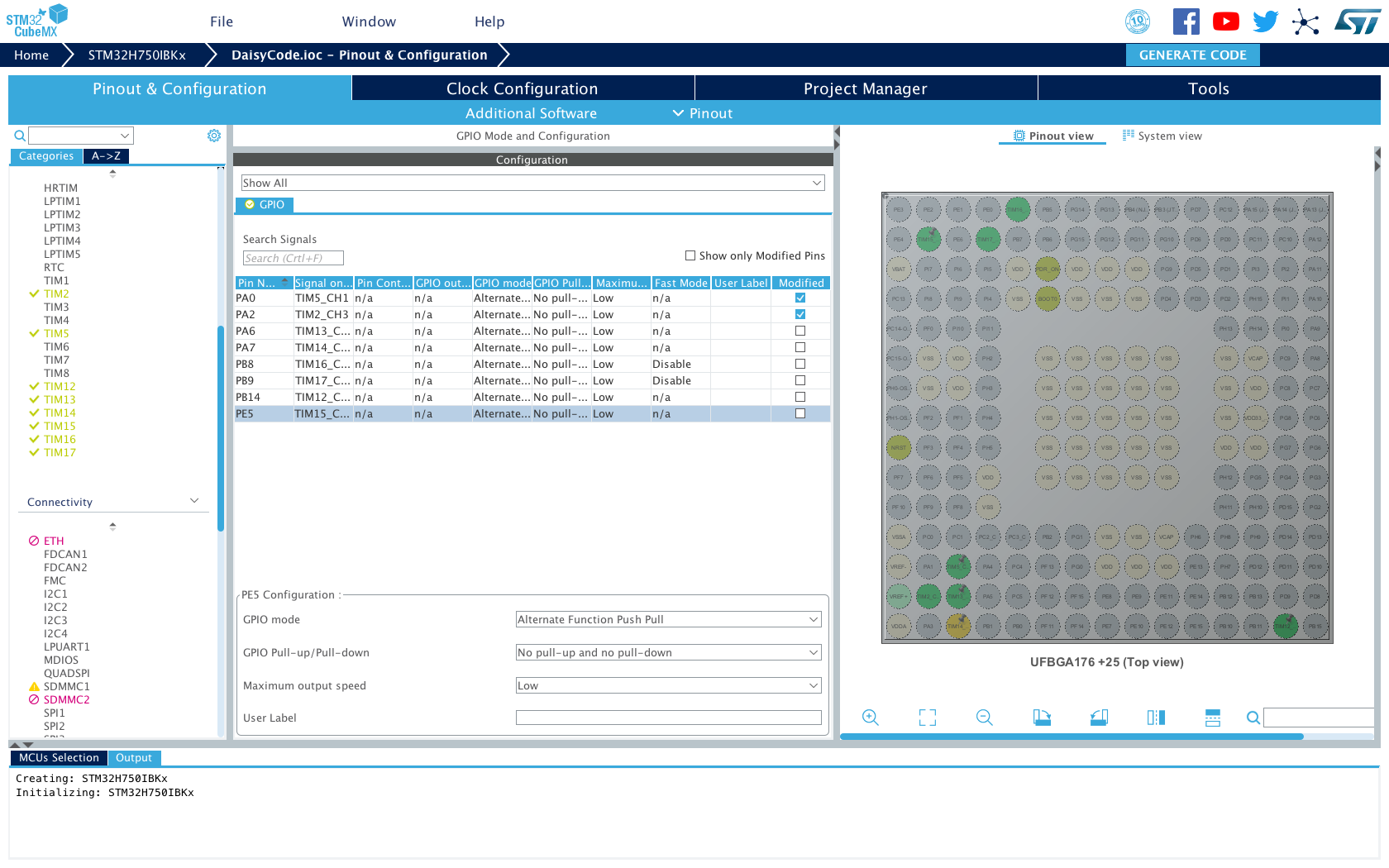Sort table by Pin Name column

coord(264,283)
